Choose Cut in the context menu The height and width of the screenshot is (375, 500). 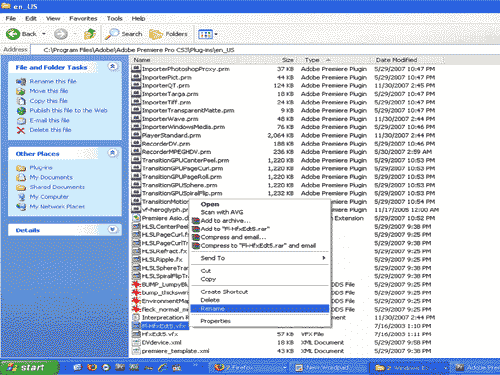pyautogui.click(x=260, y=271)
